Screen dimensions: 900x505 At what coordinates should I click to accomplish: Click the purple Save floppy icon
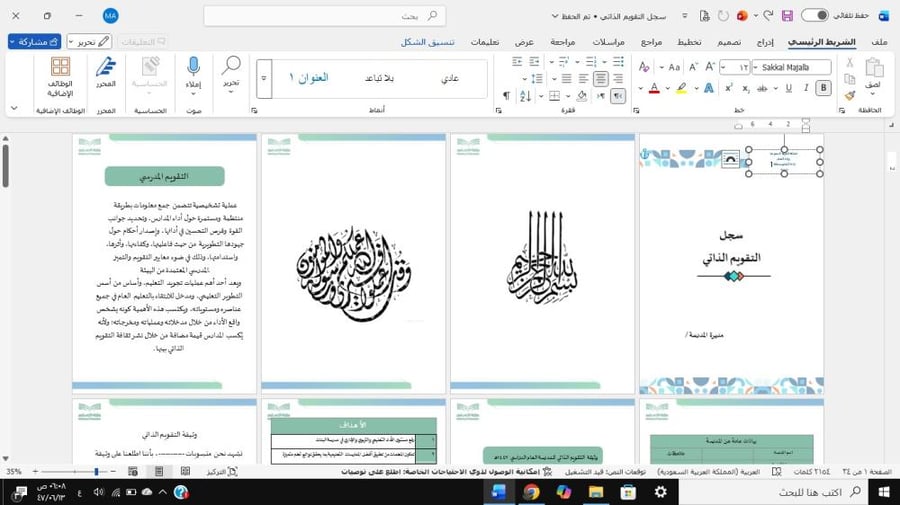click(787, 16)
